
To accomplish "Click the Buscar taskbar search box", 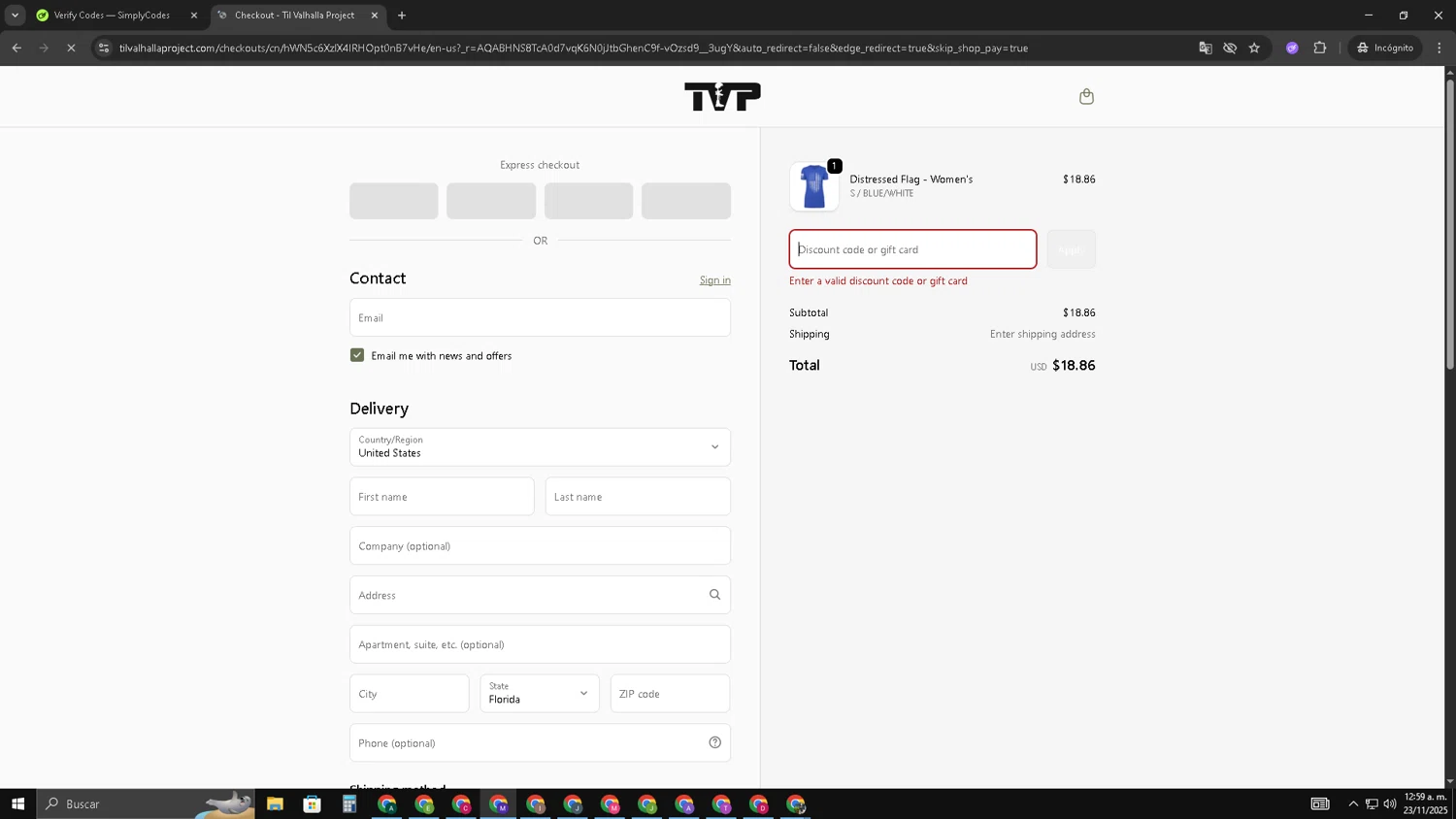I will pyautogui.click(x=146, y=803).
